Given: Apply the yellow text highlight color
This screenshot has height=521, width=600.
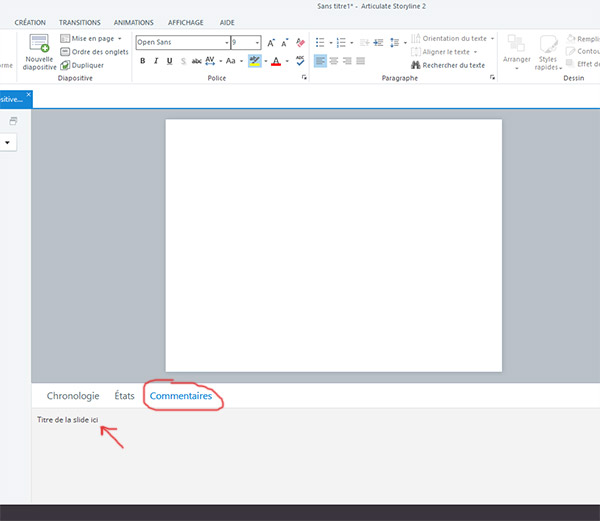Looking at the screenshot, I should [x=254, y=61].
